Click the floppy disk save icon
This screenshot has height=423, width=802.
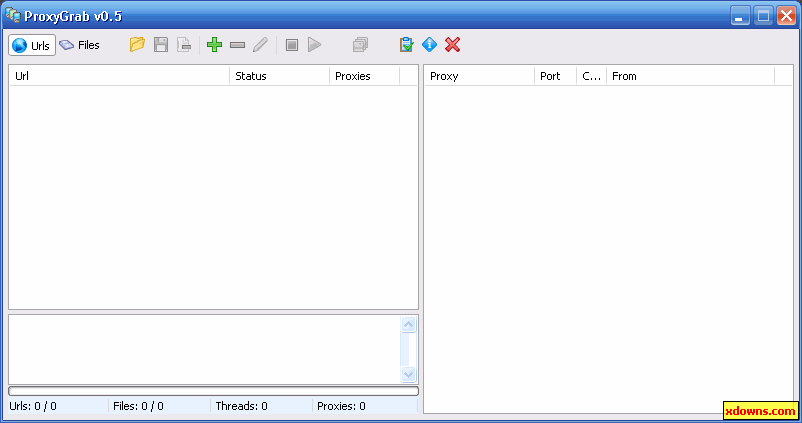pos(161,44)
